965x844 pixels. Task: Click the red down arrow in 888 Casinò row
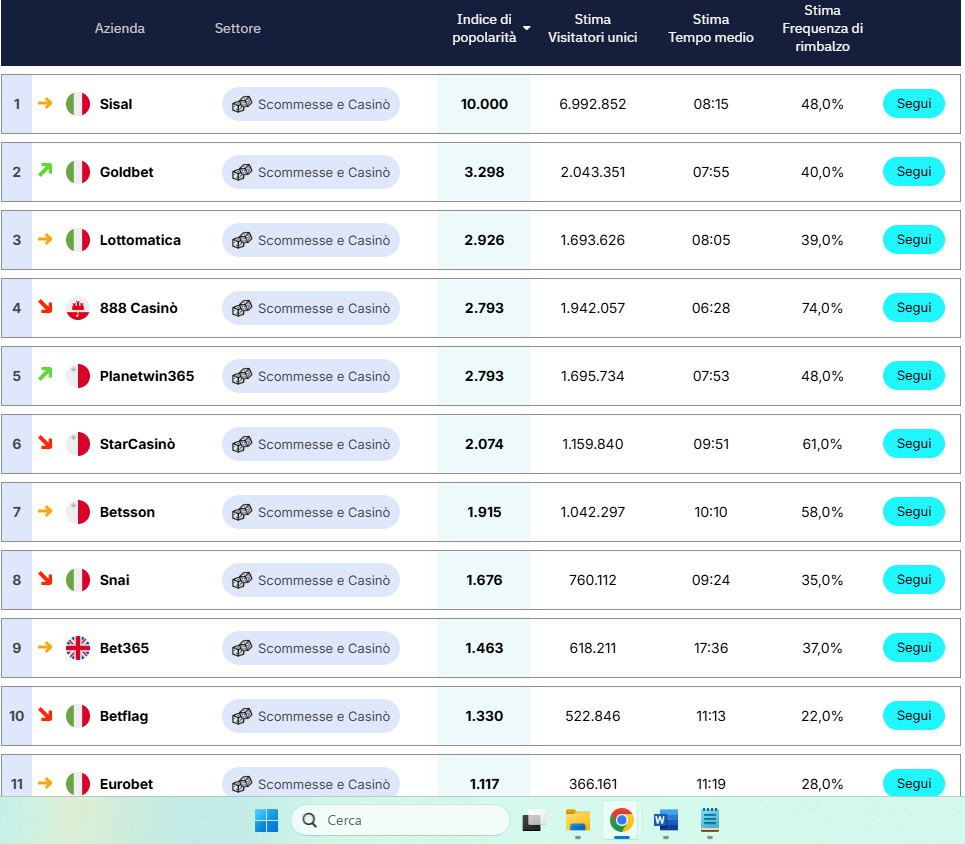(x=45, y=306)
